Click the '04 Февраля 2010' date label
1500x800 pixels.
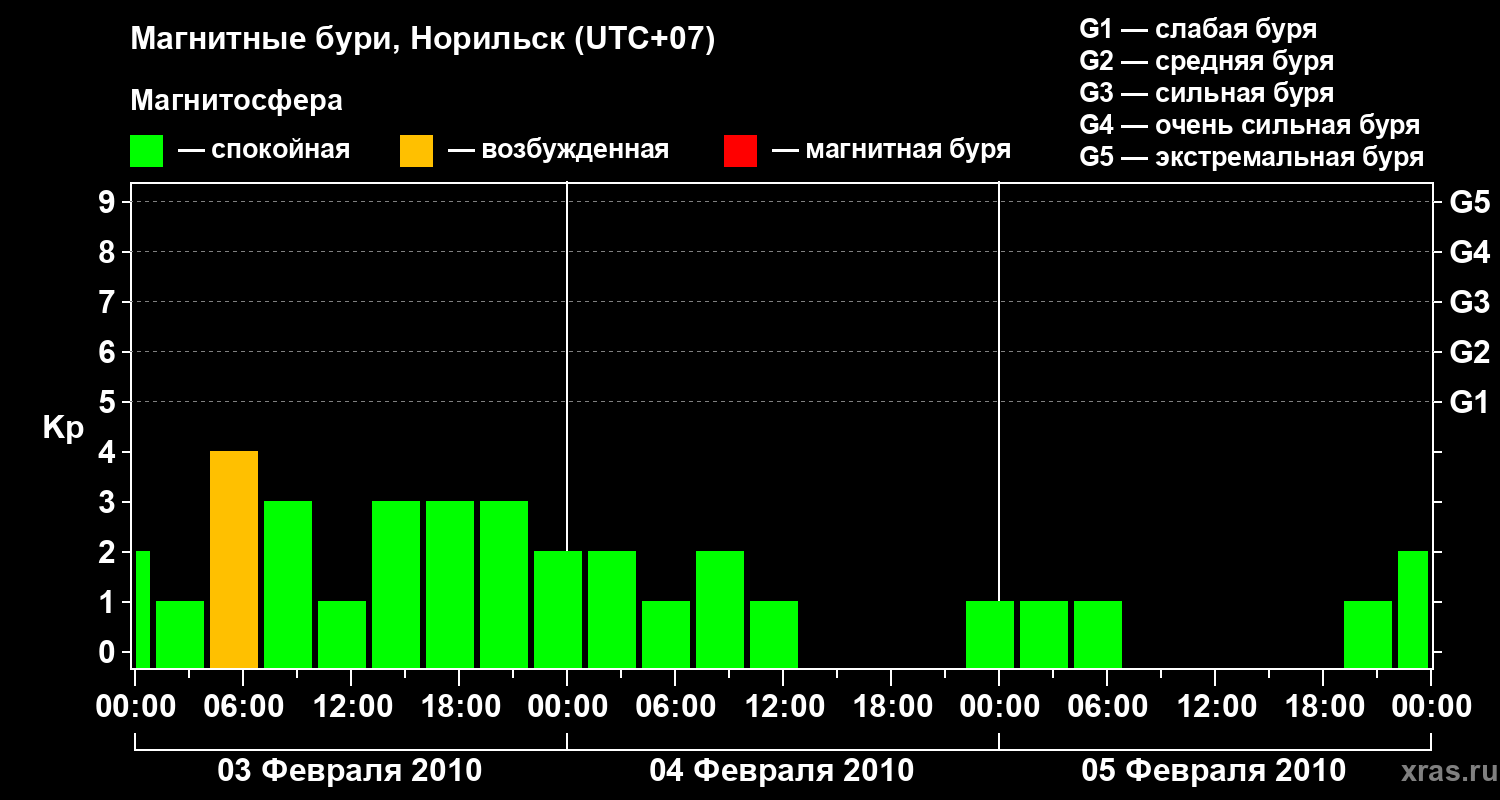coord(782,771)
